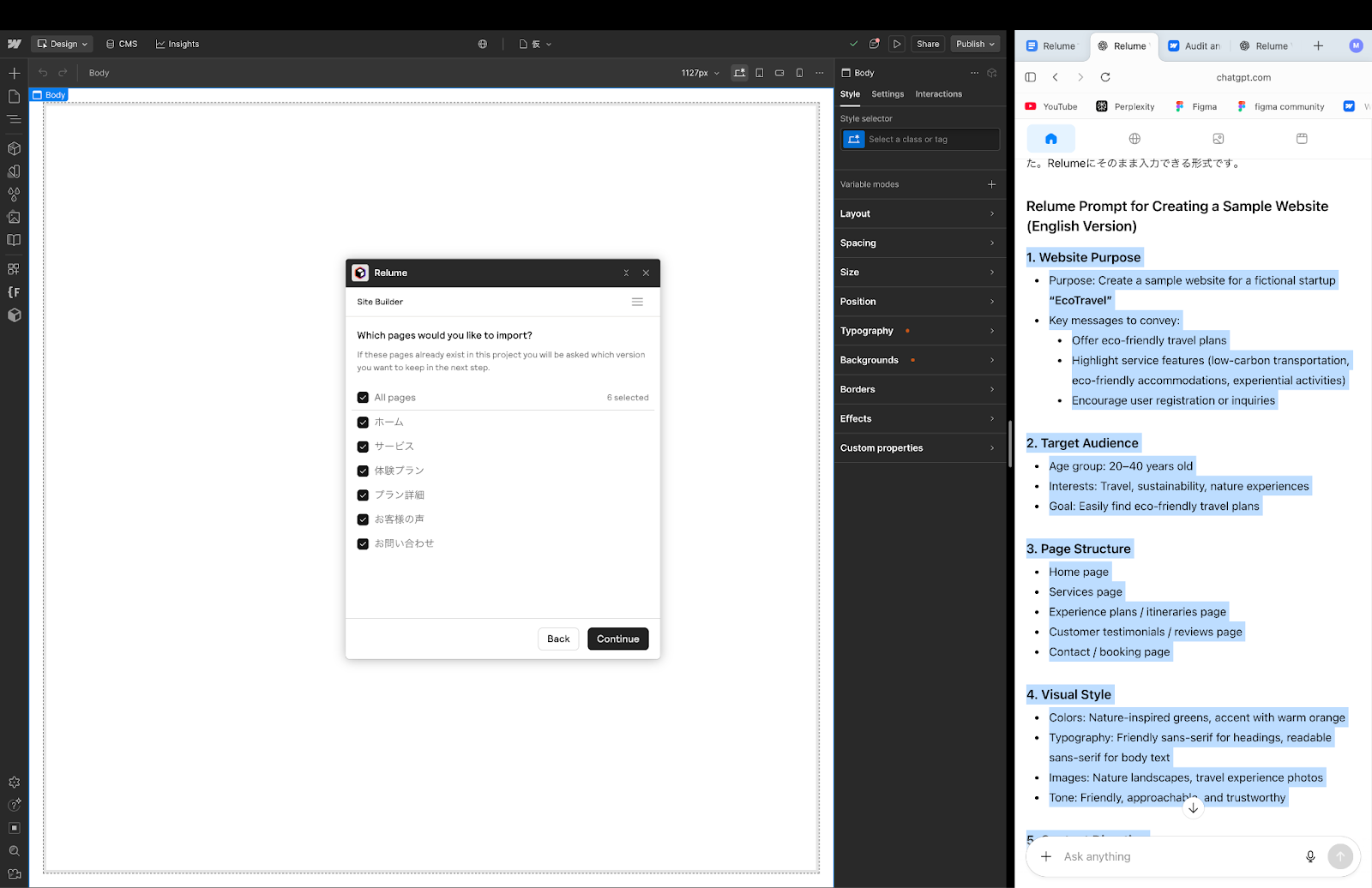The width and height of the screenshot is (1372, 888).
Task: Open comments icon in top bar
Action: click(875, 44)
